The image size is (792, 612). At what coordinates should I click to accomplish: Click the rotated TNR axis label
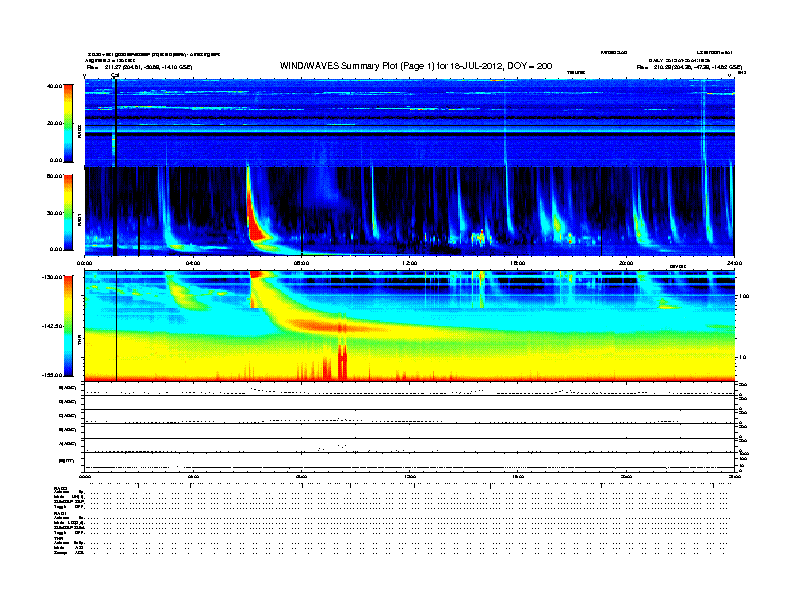pyautogui.click(x=80, y=341)
